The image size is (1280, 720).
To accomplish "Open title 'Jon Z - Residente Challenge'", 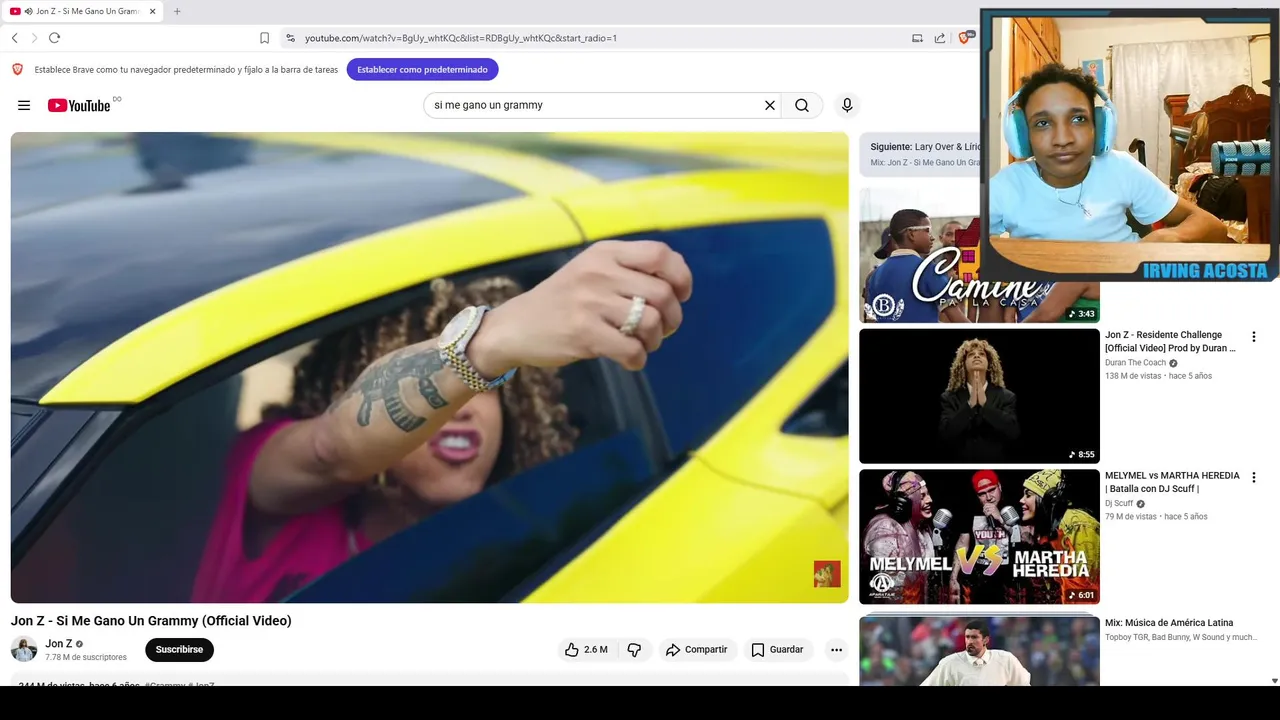I will point(1170,341).
